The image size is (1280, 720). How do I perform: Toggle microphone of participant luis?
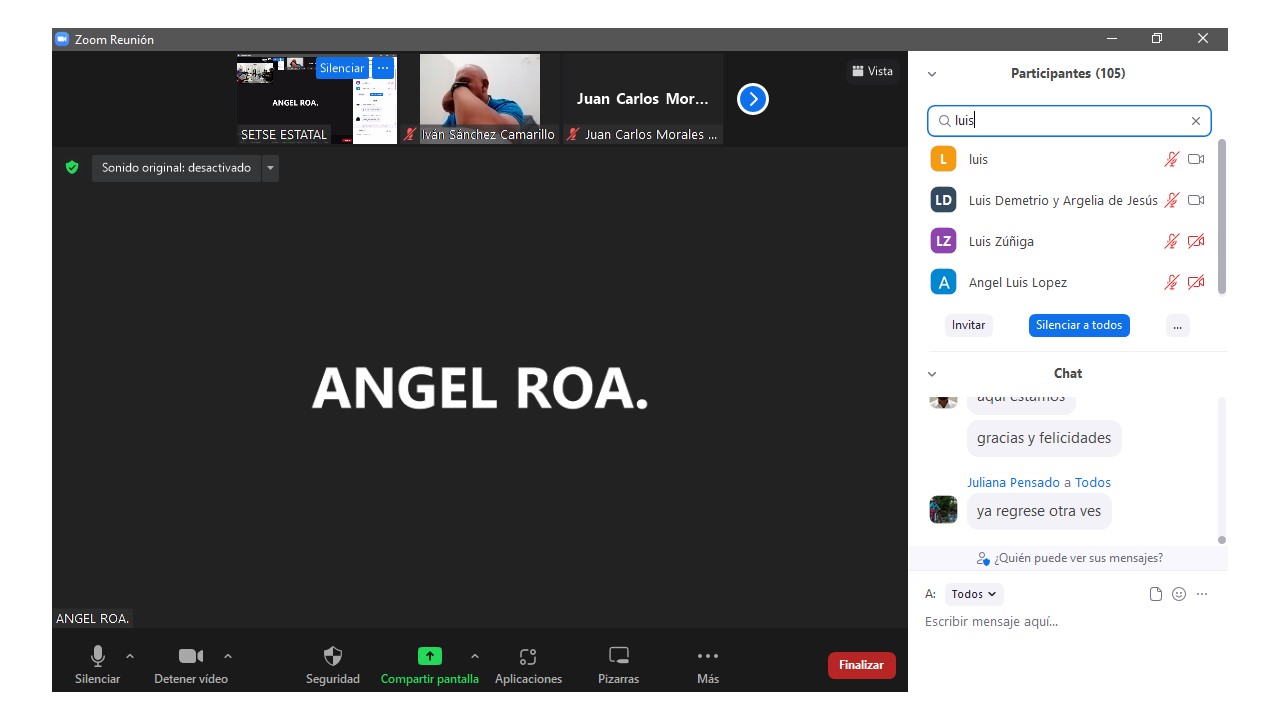tap(1171, 159)
